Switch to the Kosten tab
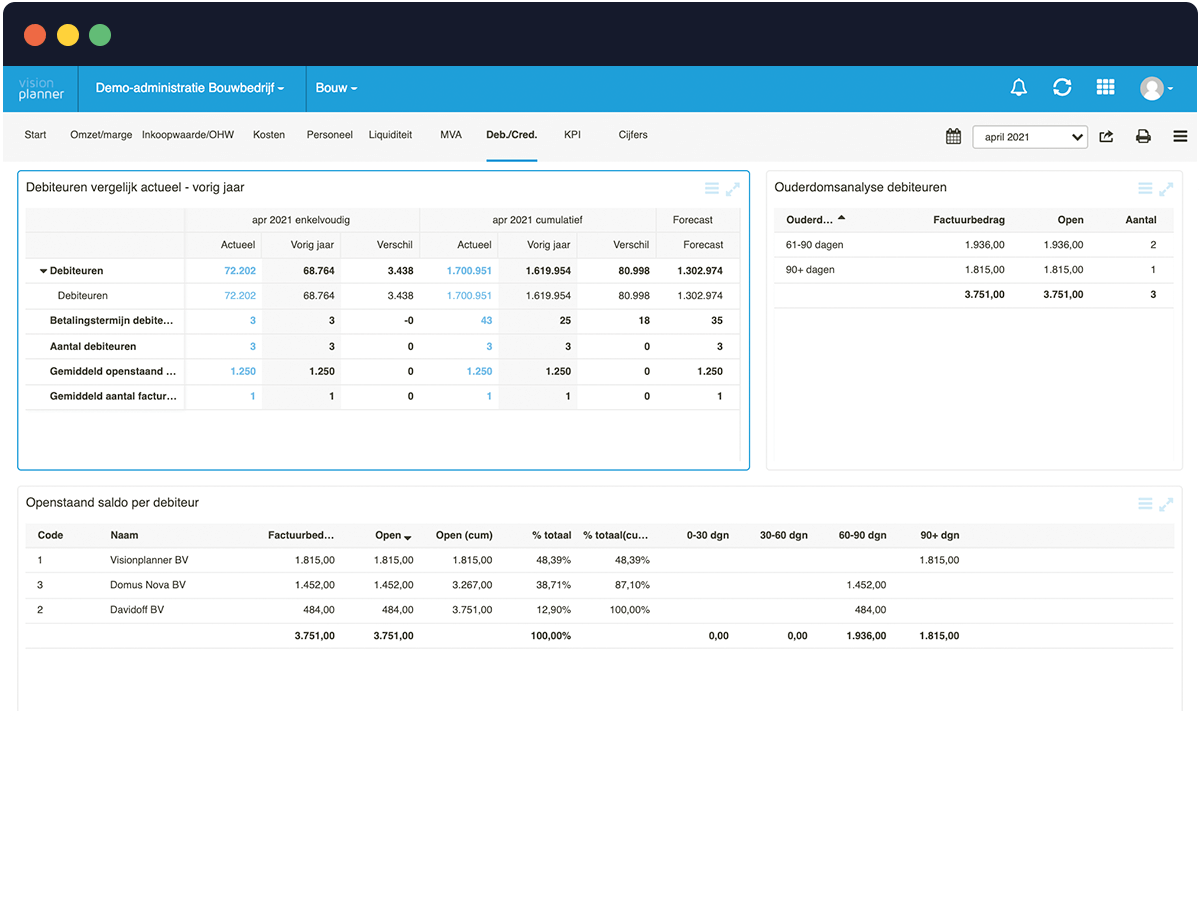The height and width of the screenshot is (900, 1200). click(x=269, y=135)
